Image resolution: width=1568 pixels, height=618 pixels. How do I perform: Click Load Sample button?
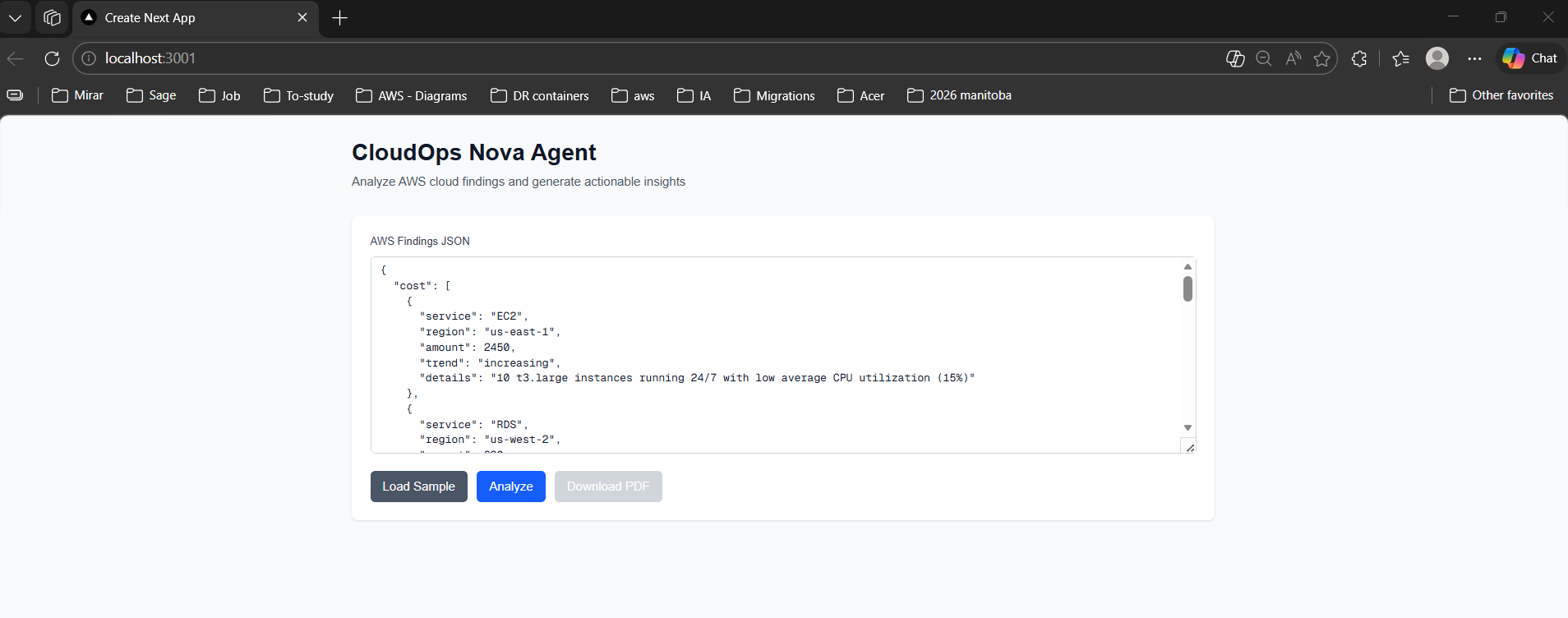(419, 487)
